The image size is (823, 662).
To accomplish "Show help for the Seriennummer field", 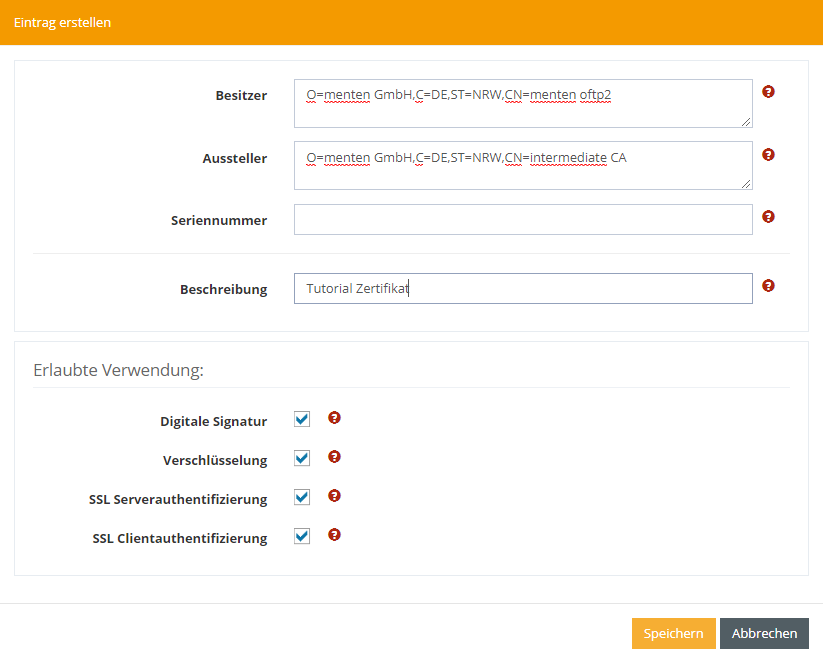I will pos(768,216).
